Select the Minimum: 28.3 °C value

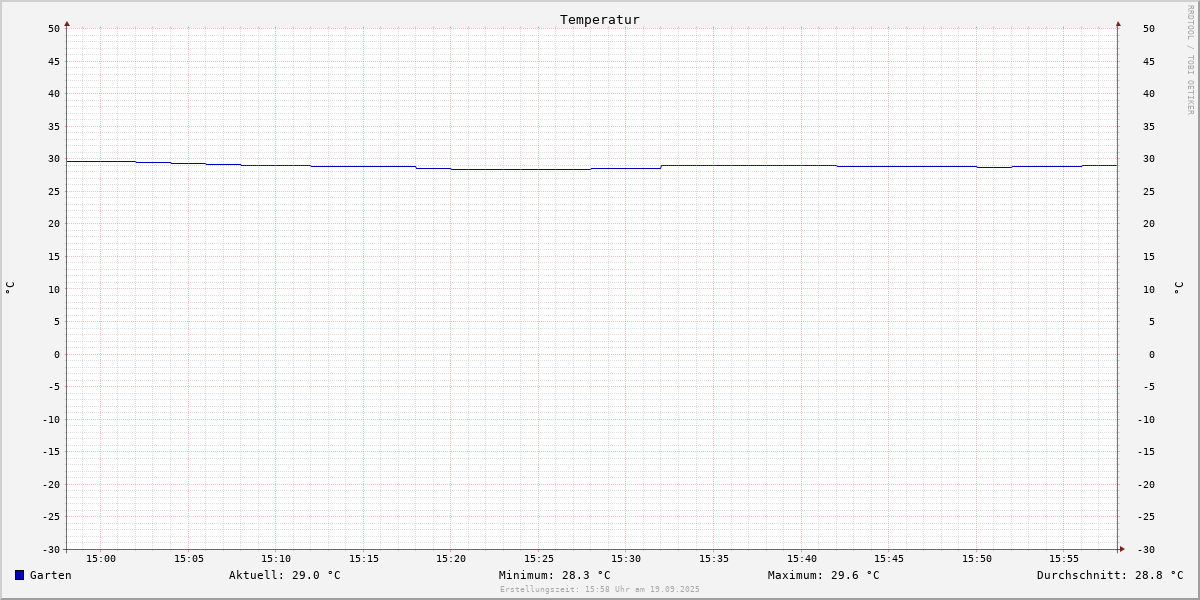(555, 575)
